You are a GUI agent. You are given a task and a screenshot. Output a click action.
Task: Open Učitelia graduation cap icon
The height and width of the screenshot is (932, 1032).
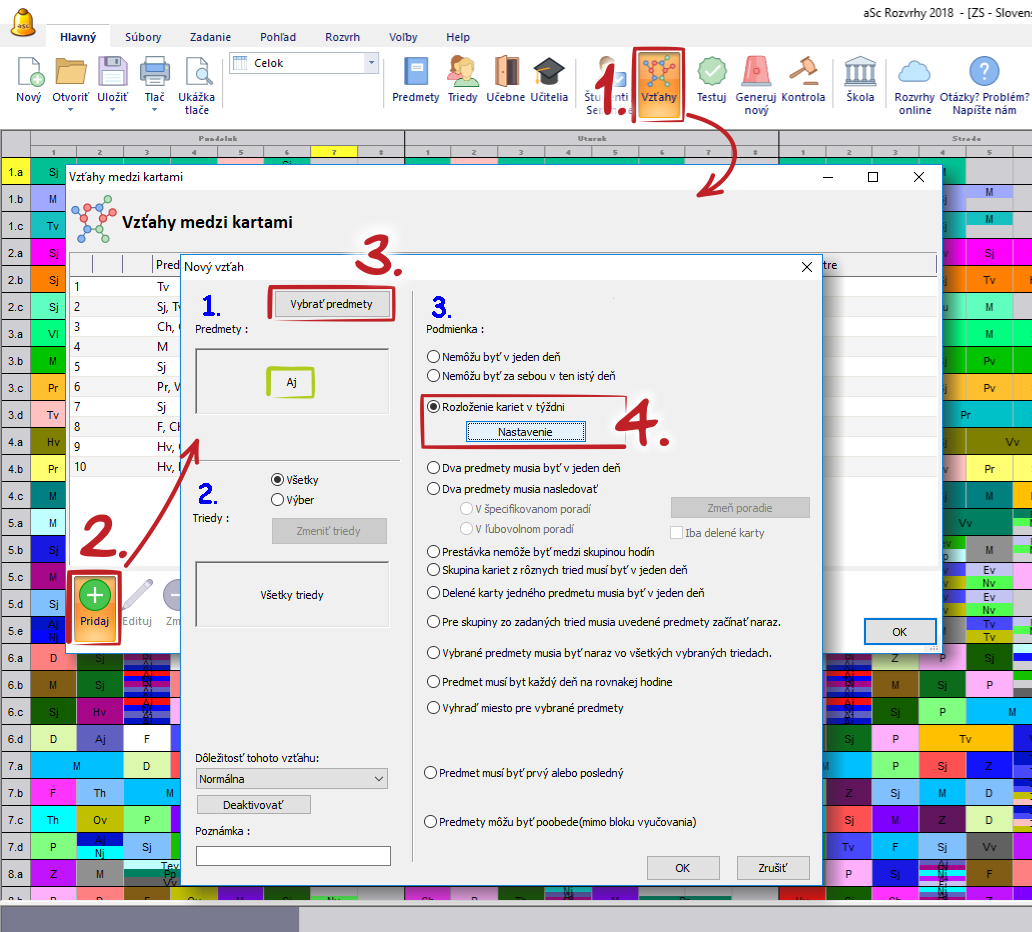(x=549, y=73)
